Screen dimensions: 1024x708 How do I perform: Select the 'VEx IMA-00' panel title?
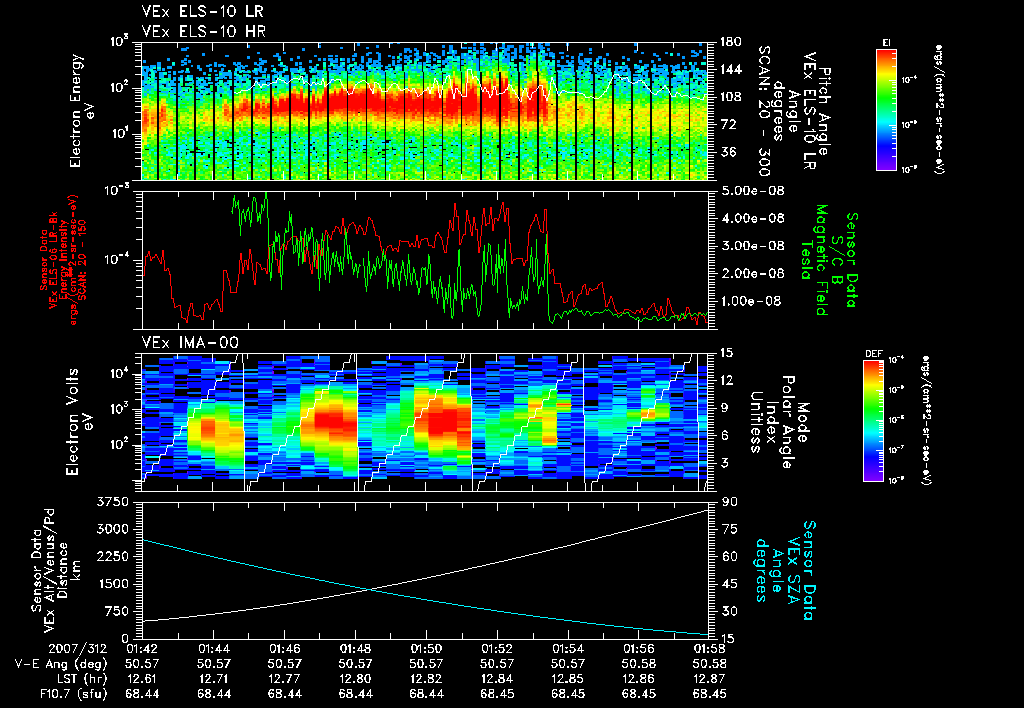(190, 342)
